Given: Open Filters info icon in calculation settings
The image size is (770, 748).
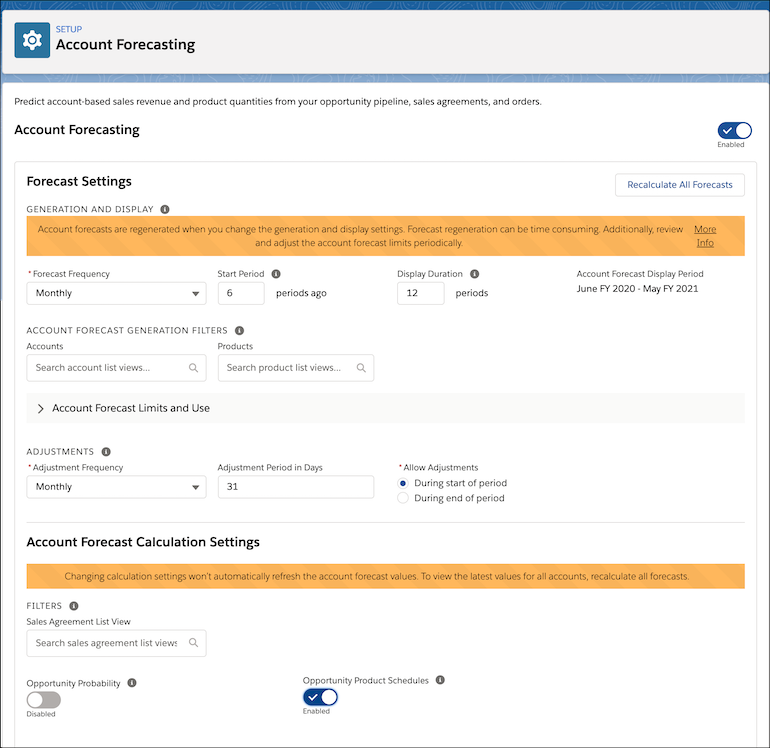Looking at the screenshot, I should 74,606.
